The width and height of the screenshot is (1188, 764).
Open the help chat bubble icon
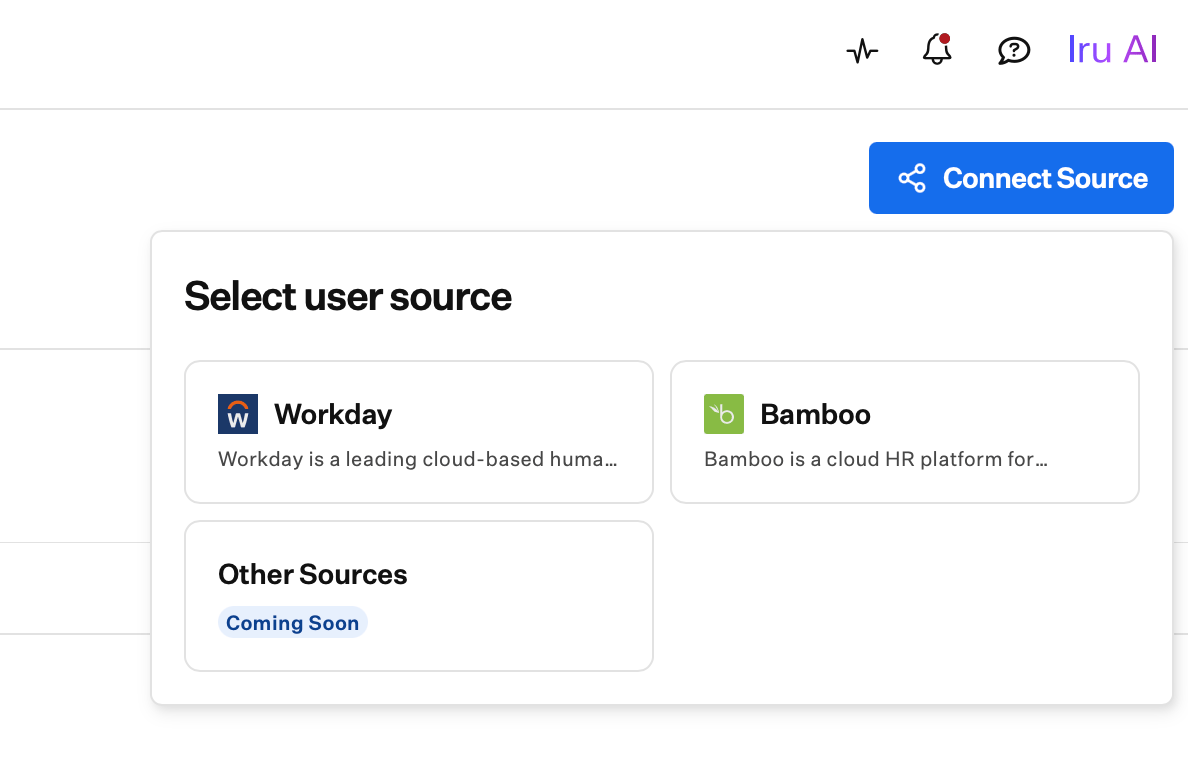pos(1014,51)
